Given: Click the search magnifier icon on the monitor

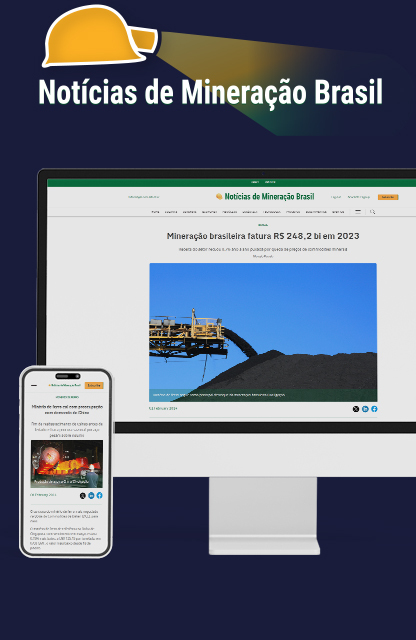Looking at the screenshot, I should (372, 212).
